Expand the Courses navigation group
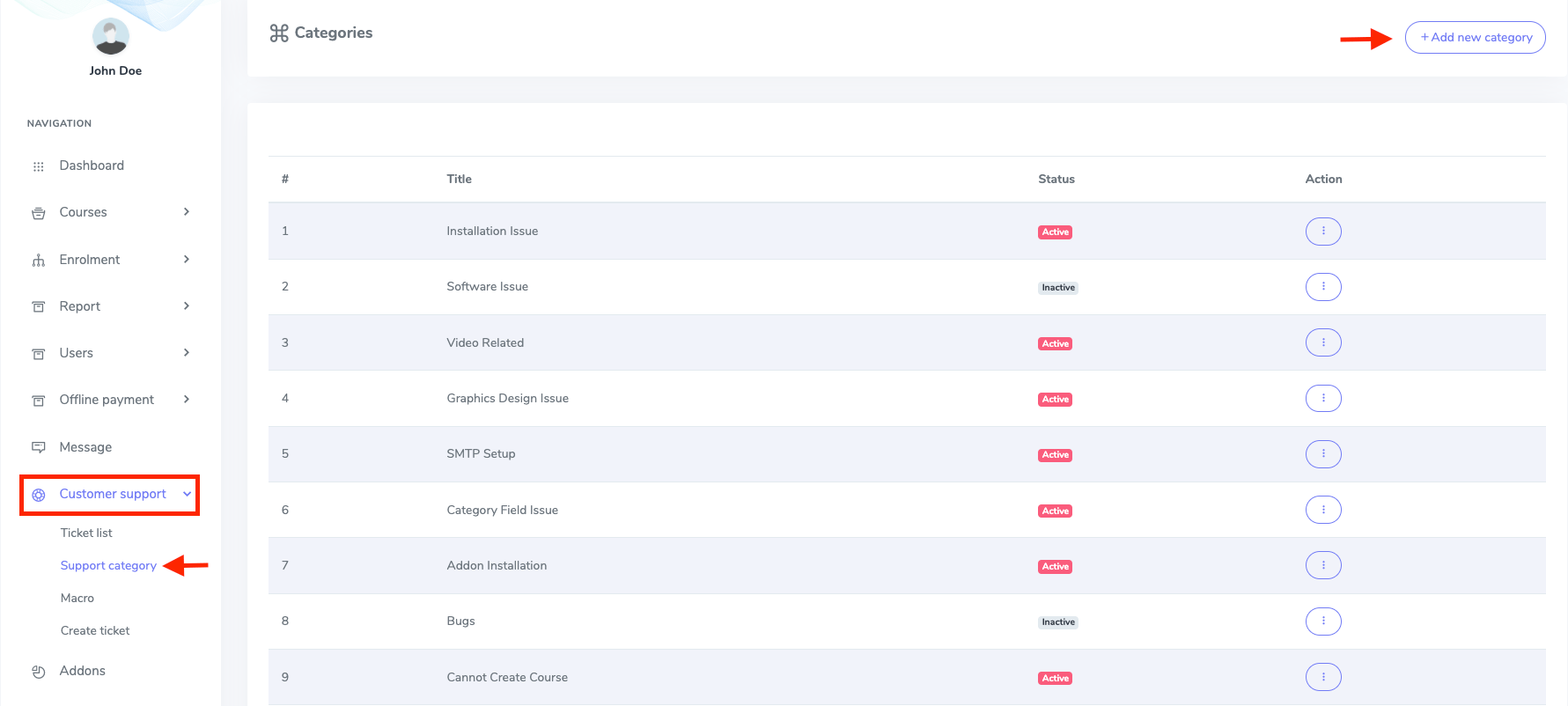The height and width of the screenshot is (706, 1568). tap(186, 212)
